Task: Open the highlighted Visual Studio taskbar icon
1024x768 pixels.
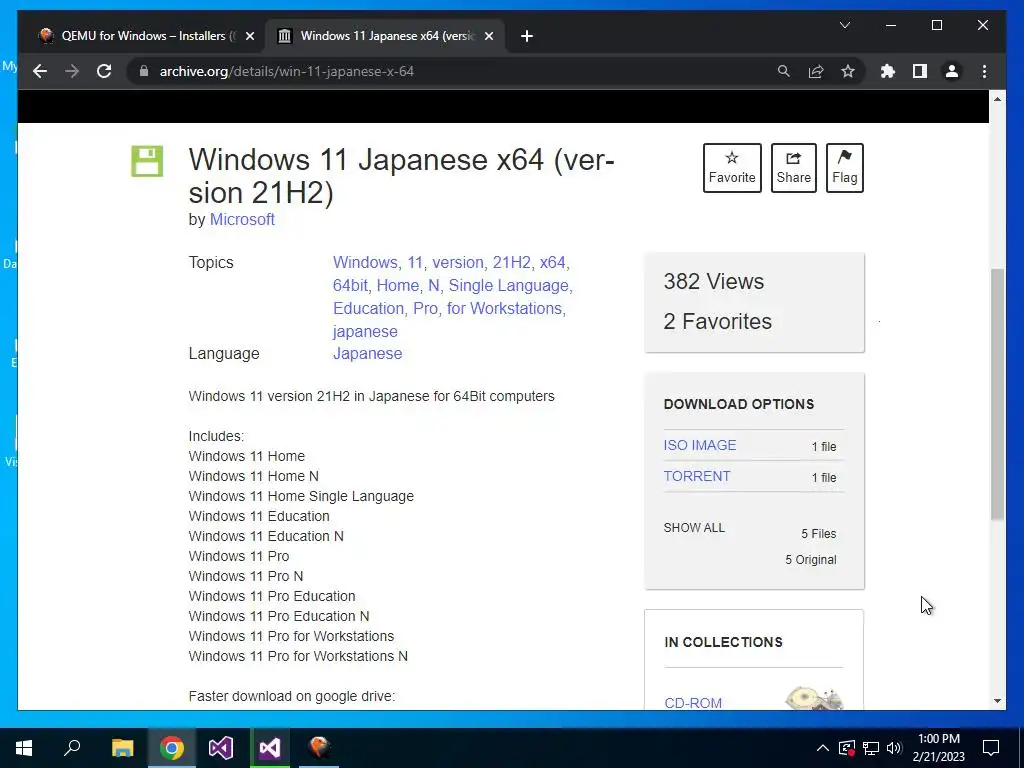Action: [270, 748]
